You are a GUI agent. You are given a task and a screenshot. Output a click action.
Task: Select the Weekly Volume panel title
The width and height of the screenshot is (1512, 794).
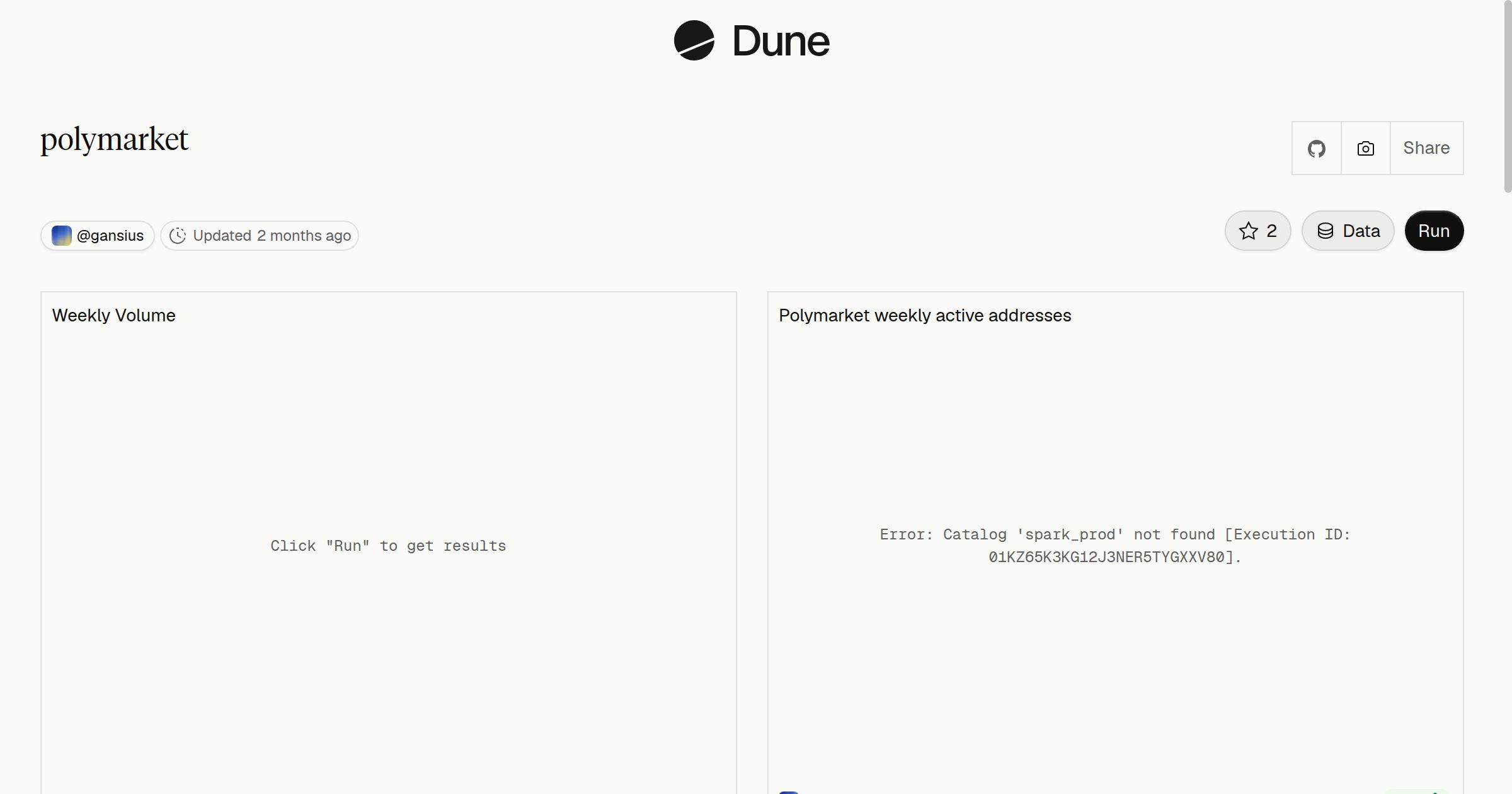point(114,315)
